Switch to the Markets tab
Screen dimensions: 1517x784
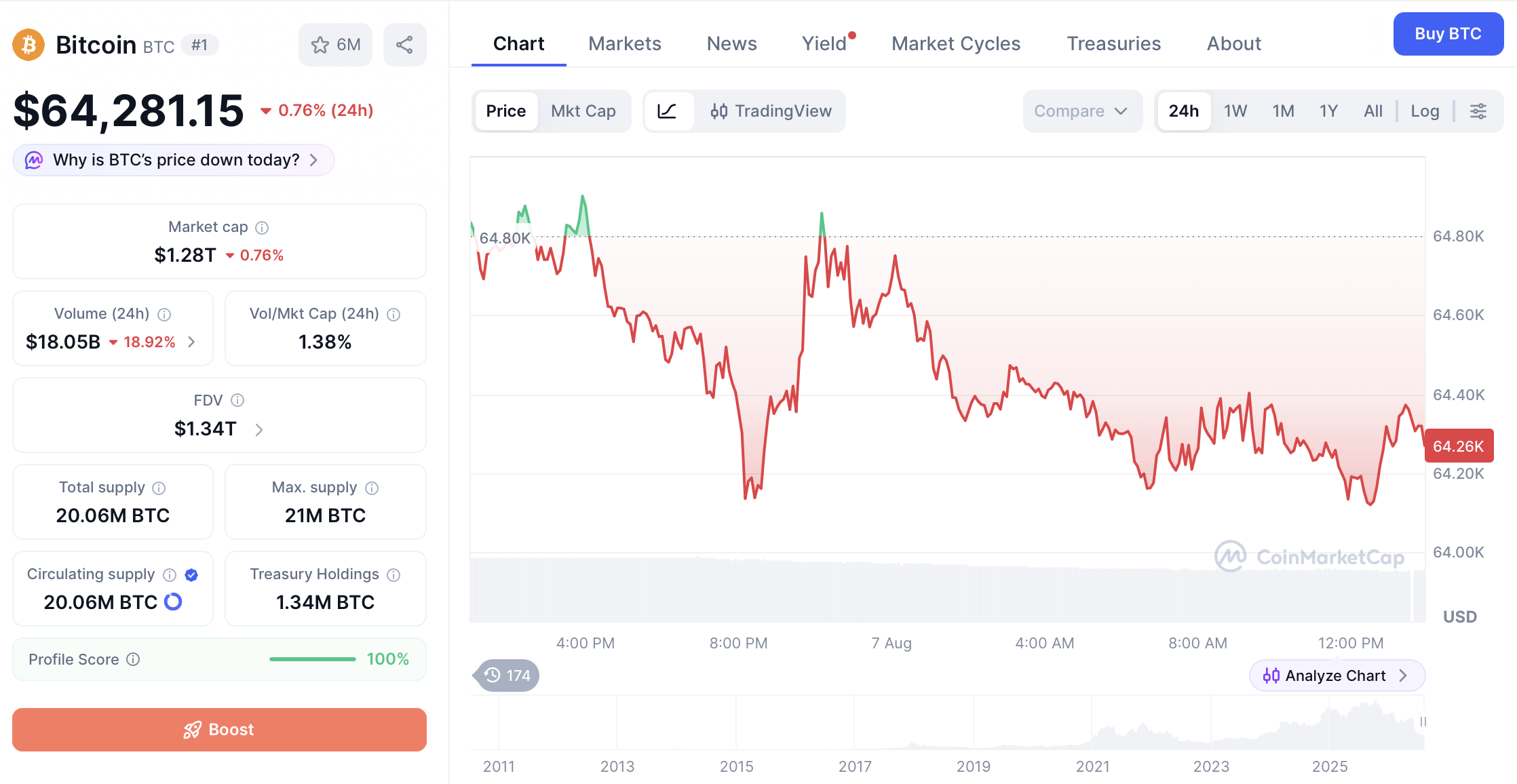tap(625, 43)
